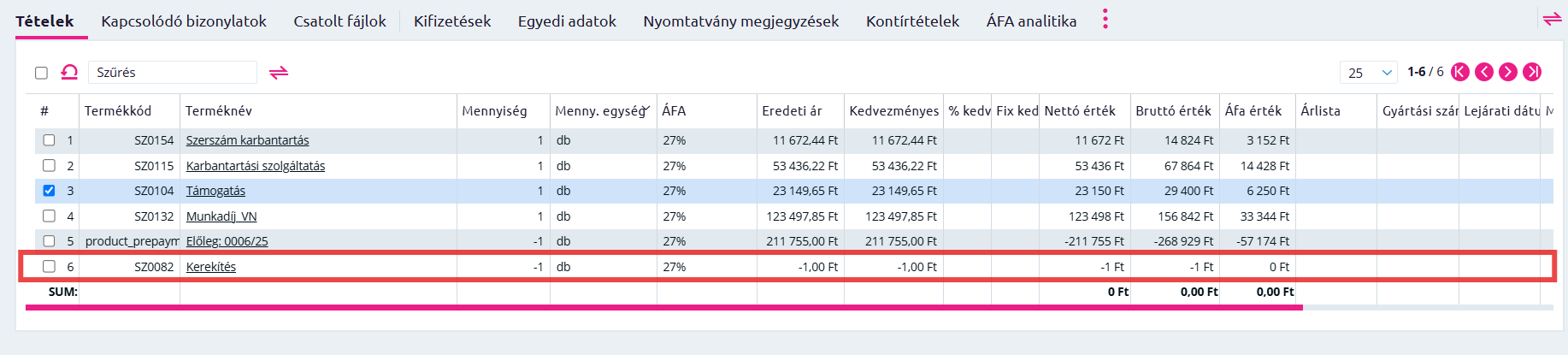Click into the Szűrés filter input field

point(172,73)
